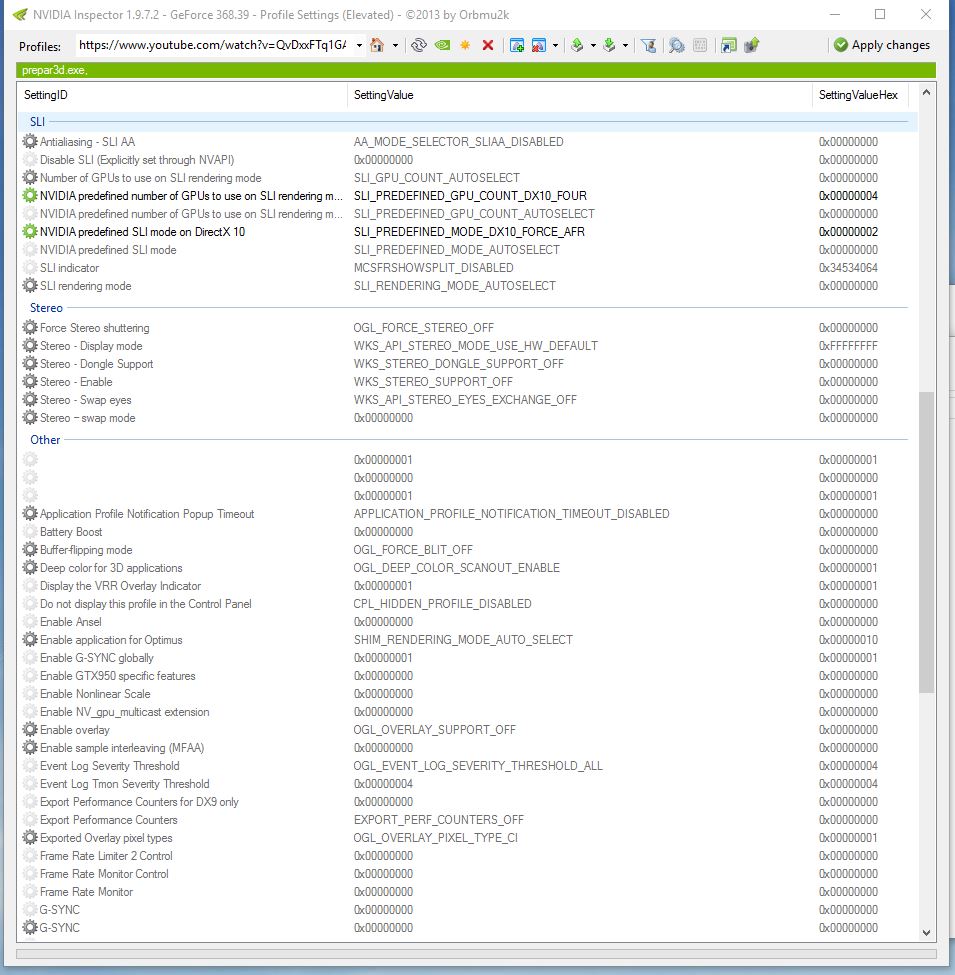The height and width of the screenshot is (975, 955).
Task: Click the Other group header
Action: (45, 440)
